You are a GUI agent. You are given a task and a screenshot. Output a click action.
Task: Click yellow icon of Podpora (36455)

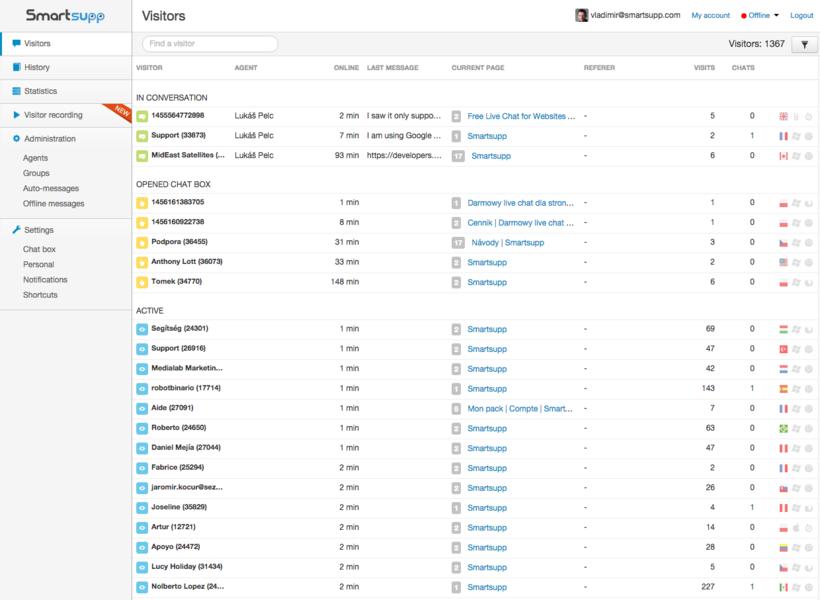coord(142,243)
